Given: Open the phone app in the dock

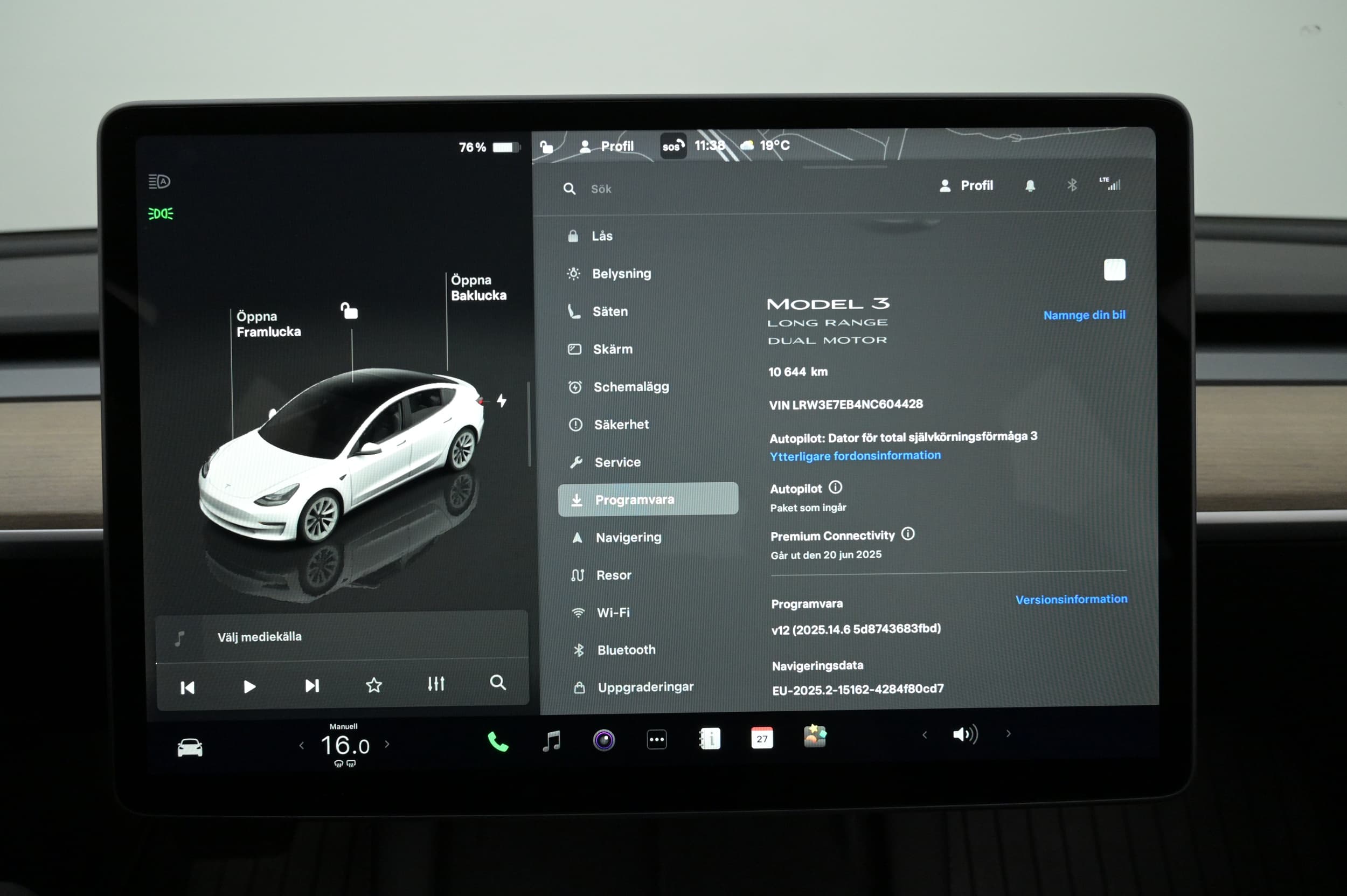Looking at the screenshot, I should tap(498, 742).
